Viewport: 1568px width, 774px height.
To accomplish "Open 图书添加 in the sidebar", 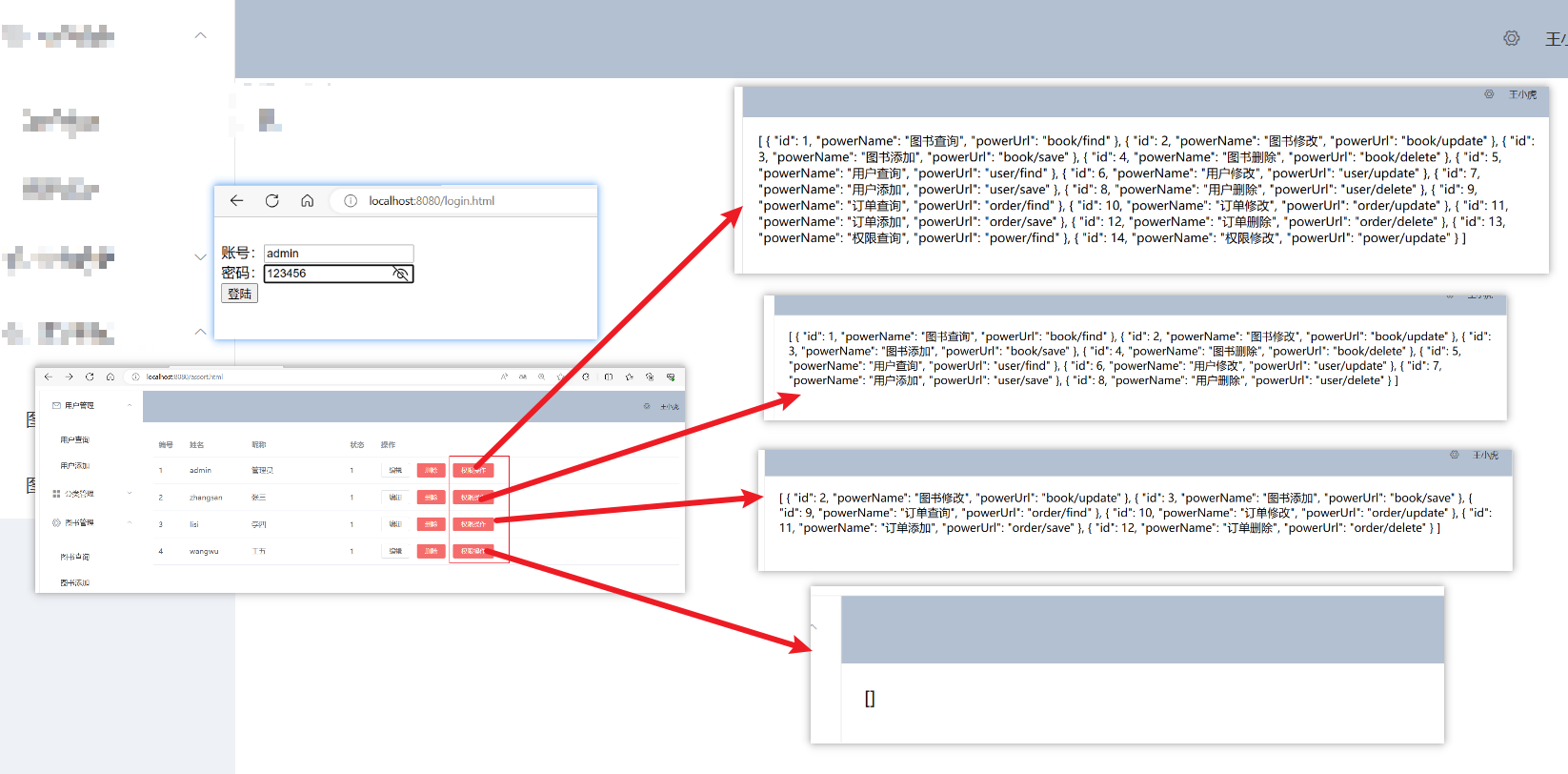I will 74,582.
